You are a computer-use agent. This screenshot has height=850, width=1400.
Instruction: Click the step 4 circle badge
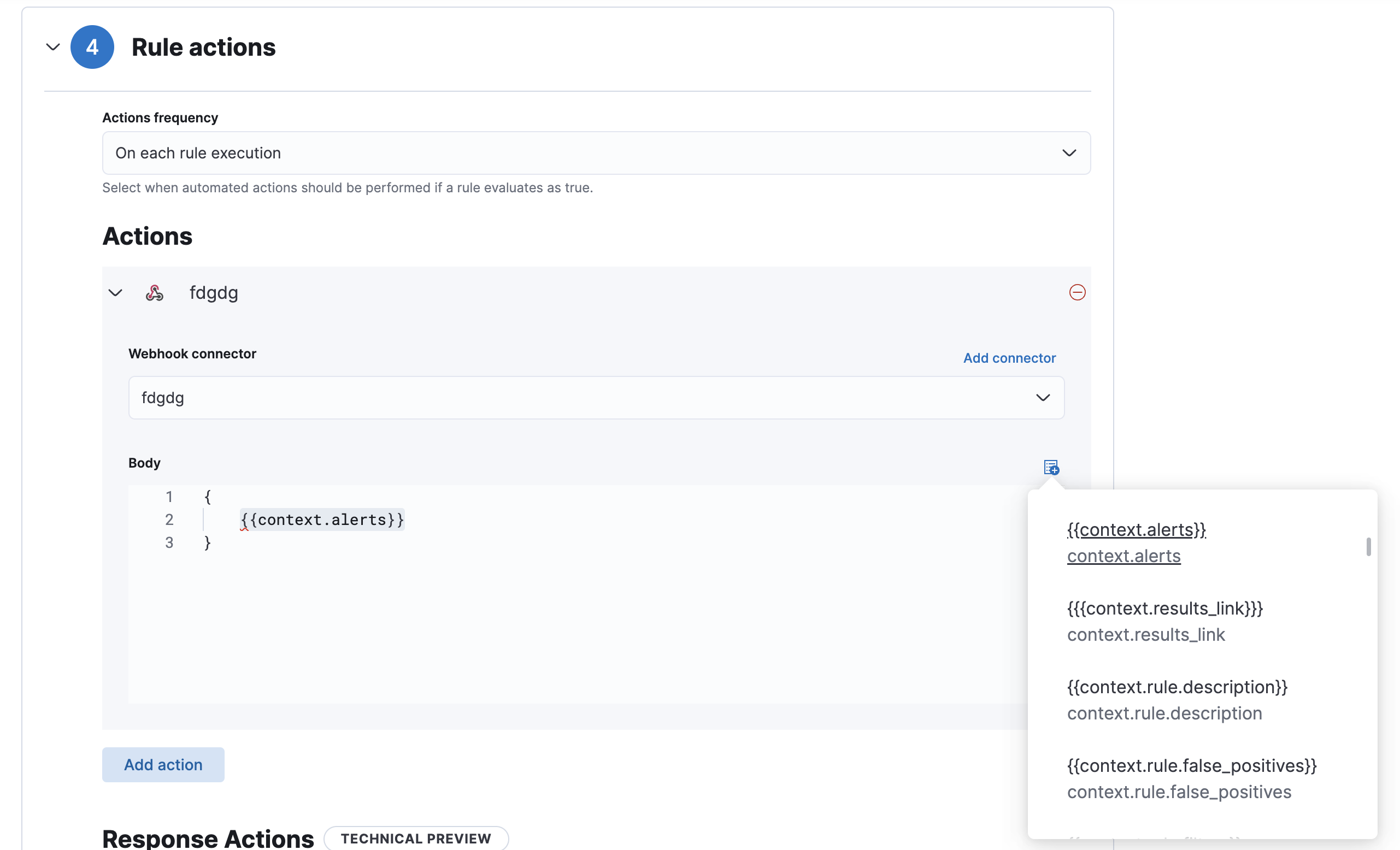pyautogui.click(x=92, y=47)
